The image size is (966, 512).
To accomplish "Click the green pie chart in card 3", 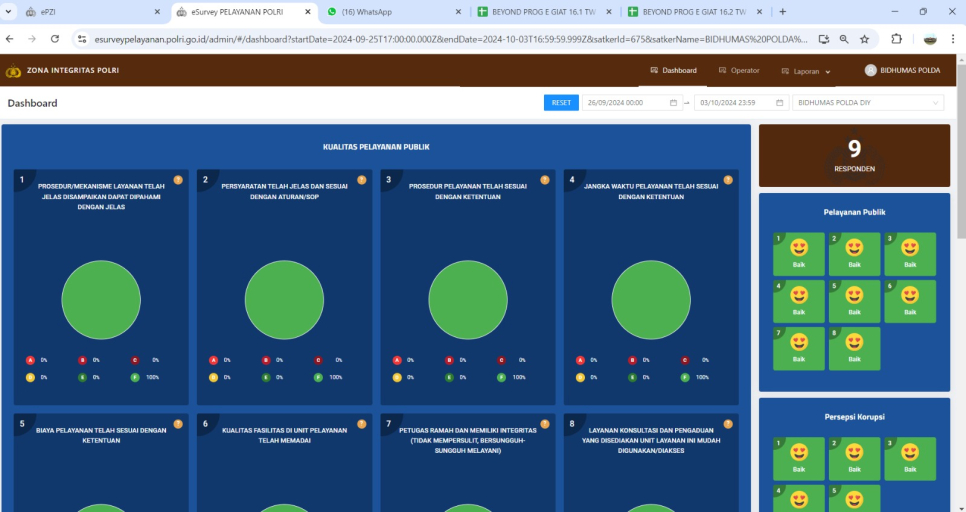I will point(468,300).
